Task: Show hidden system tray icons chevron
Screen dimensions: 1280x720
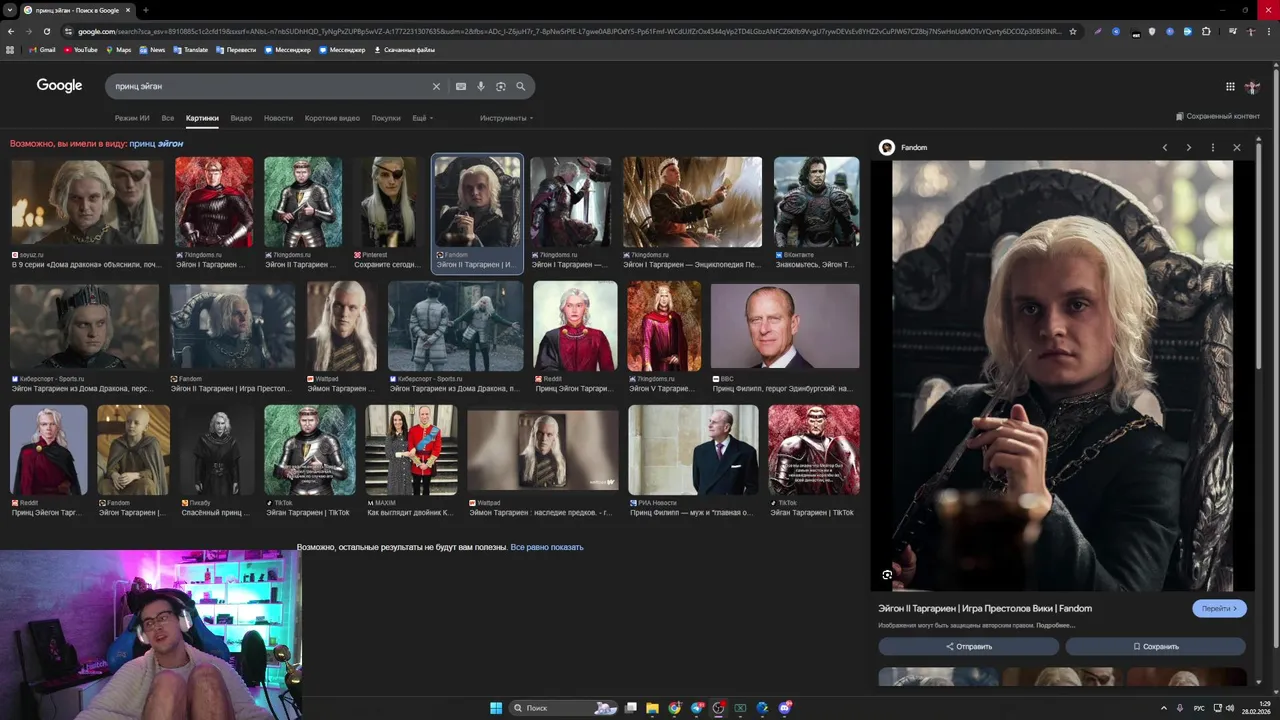Action: [x=1164, y=708]
